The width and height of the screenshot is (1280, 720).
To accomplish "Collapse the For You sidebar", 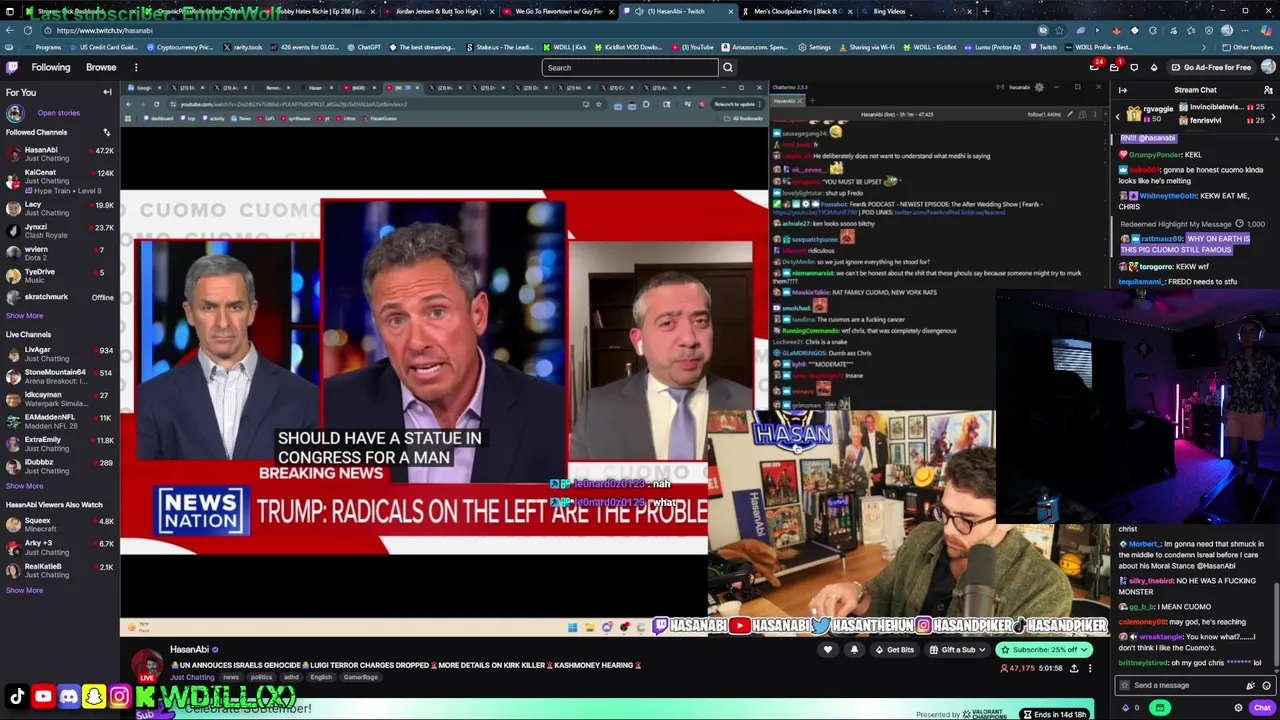I will (x=107, y=92).
